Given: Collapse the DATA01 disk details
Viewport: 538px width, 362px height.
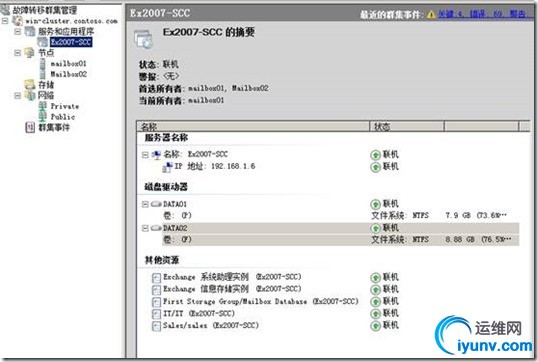Looking at the screenshot, I should [x=145, y=205].
